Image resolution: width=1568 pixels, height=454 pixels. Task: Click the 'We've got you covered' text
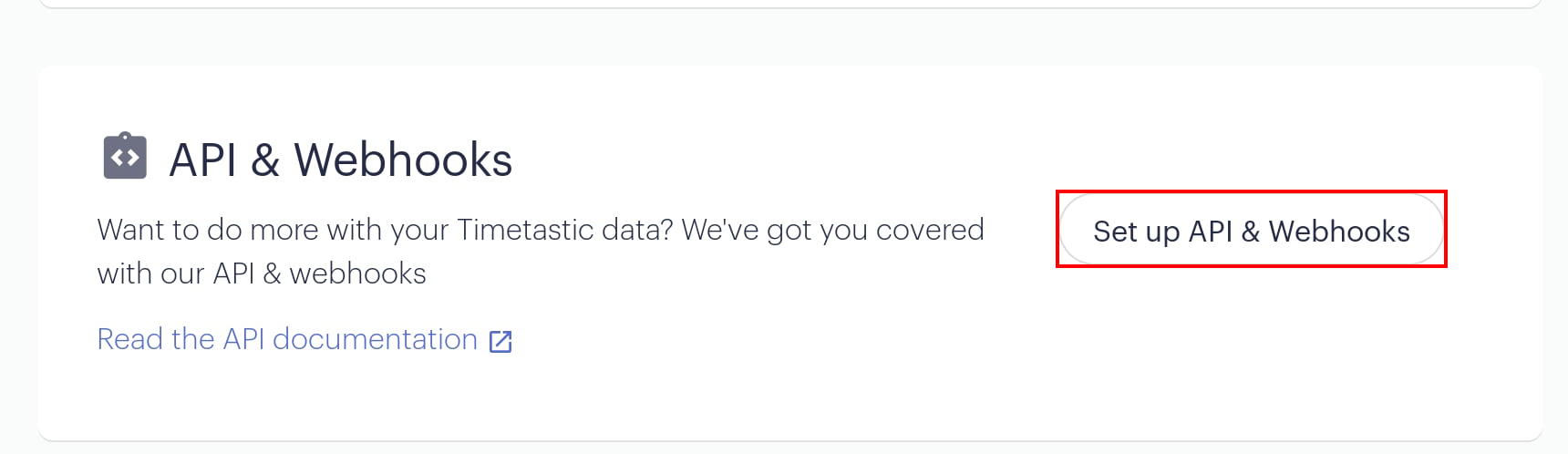(832, 230)
